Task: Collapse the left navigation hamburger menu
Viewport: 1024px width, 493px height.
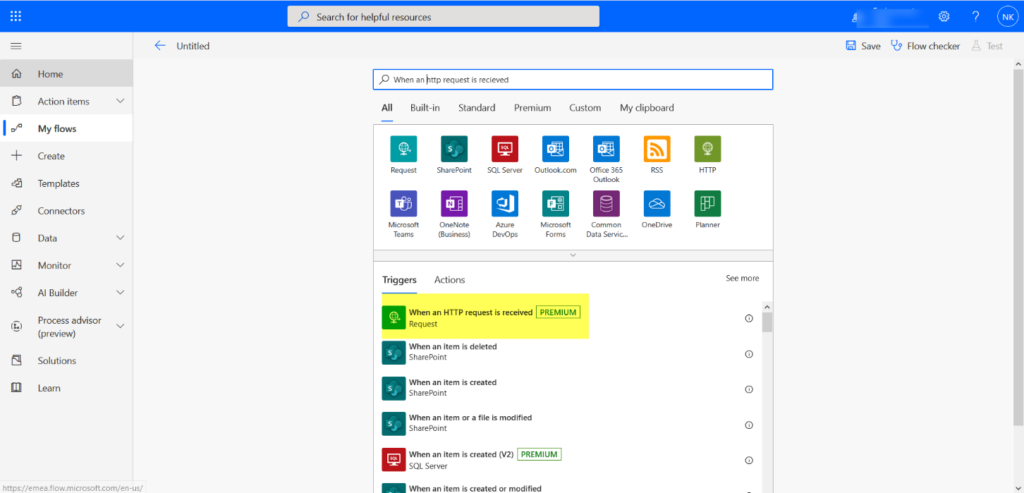Action: coord(16,46)
